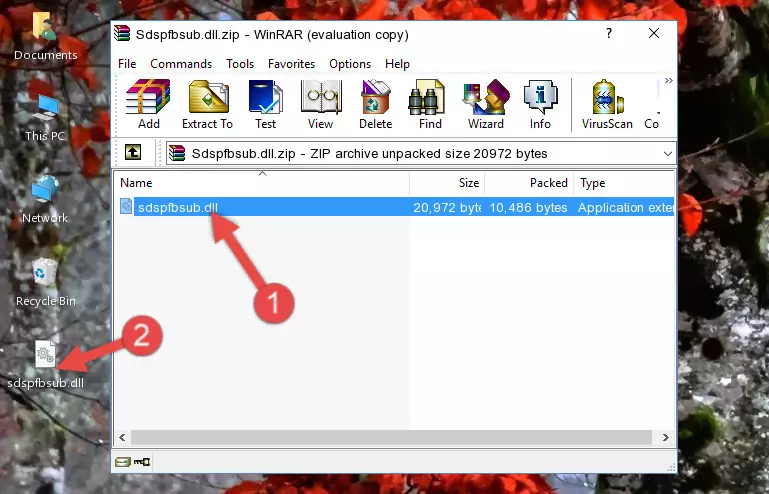Run the Test archive tool
Image resolution: width=769 pixels, height=494 pixels.
(265, 104)
